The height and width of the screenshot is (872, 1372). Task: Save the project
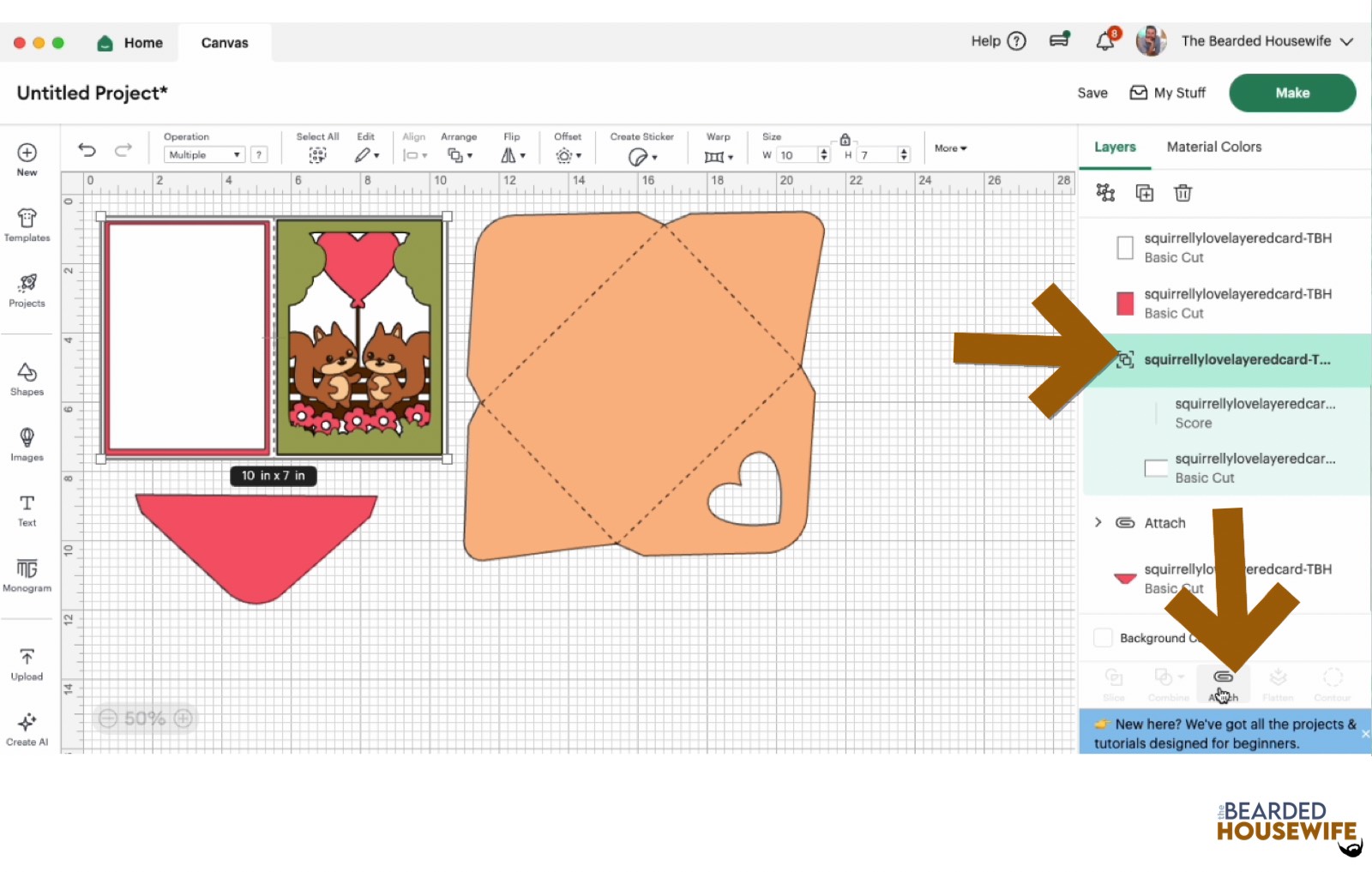point(1092,93)
